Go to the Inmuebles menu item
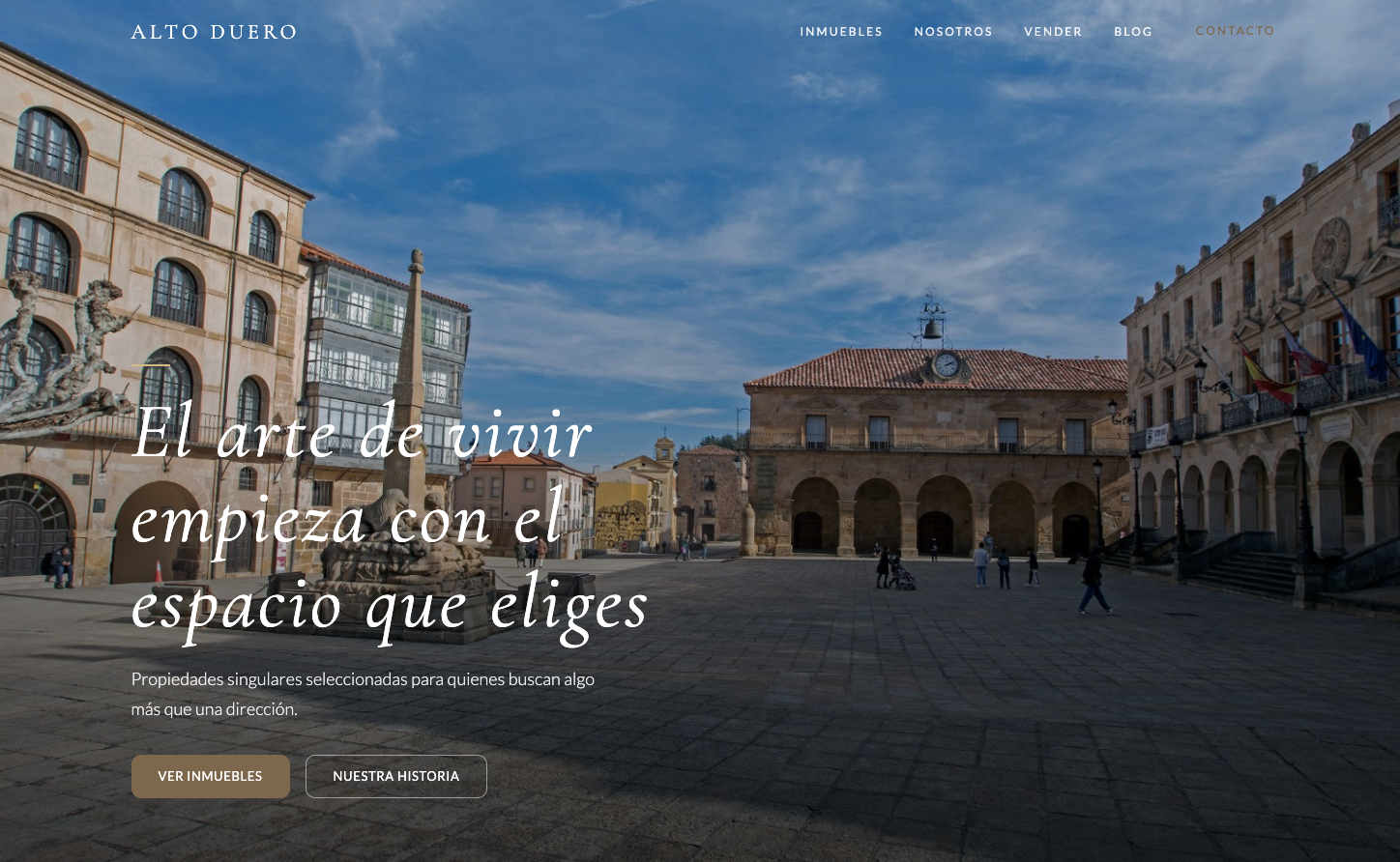The image size is (1400, 862). pos(841,32)
